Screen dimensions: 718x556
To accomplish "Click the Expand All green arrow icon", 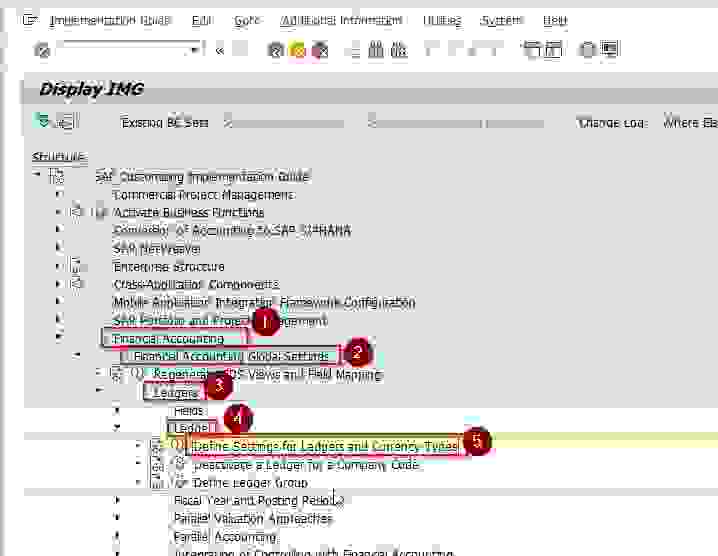I will tap(43, 120).
